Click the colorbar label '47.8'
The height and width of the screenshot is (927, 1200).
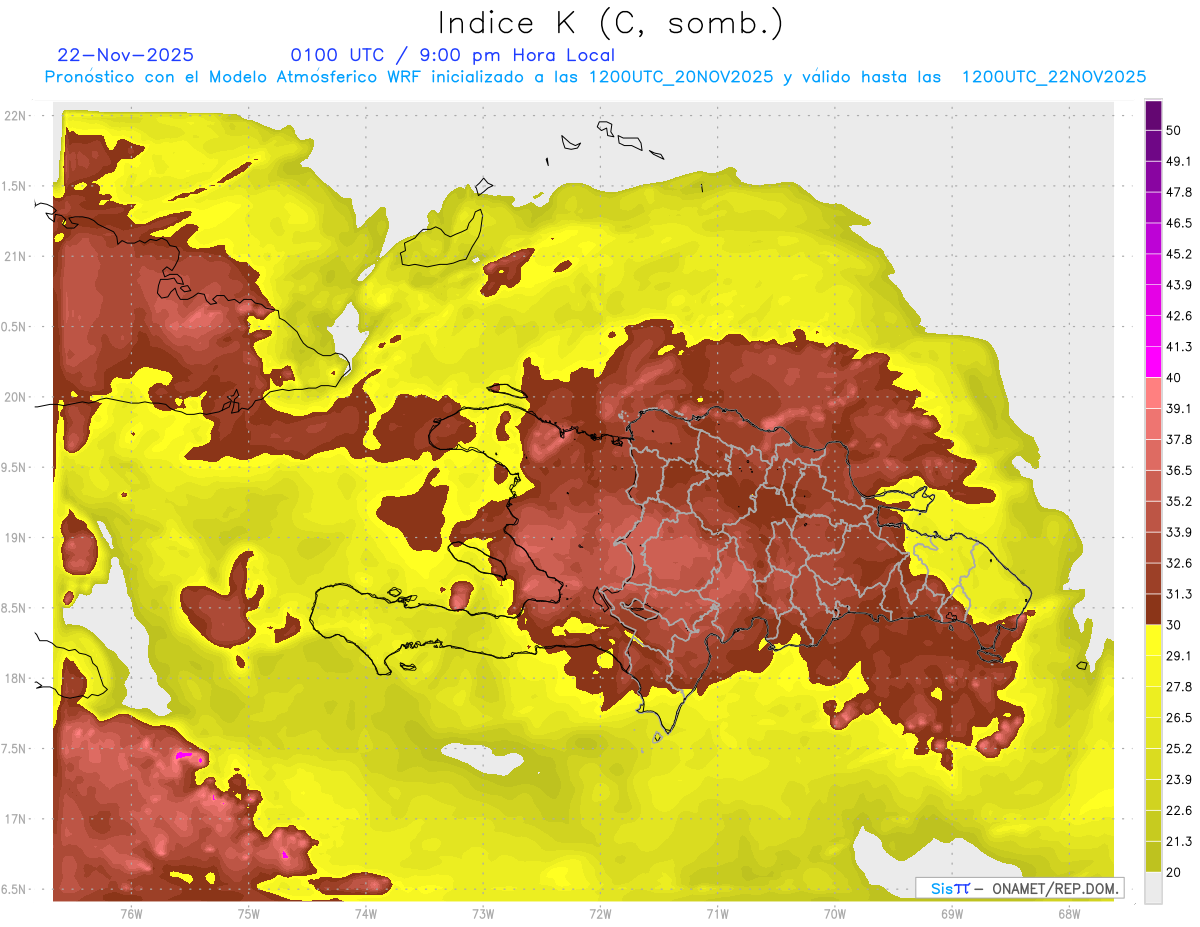1178,192
